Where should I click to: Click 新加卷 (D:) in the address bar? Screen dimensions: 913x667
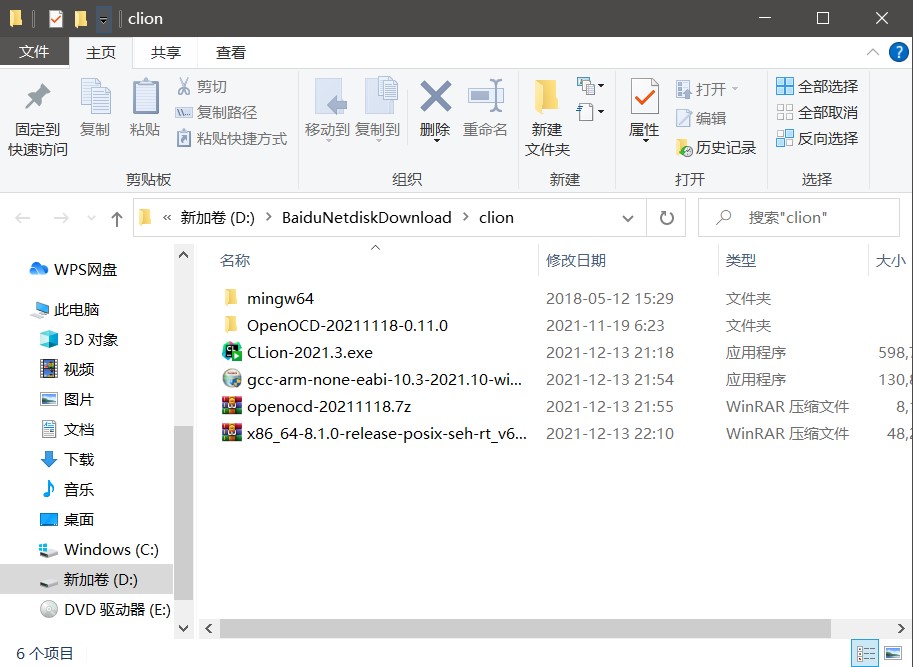(217, 218)
